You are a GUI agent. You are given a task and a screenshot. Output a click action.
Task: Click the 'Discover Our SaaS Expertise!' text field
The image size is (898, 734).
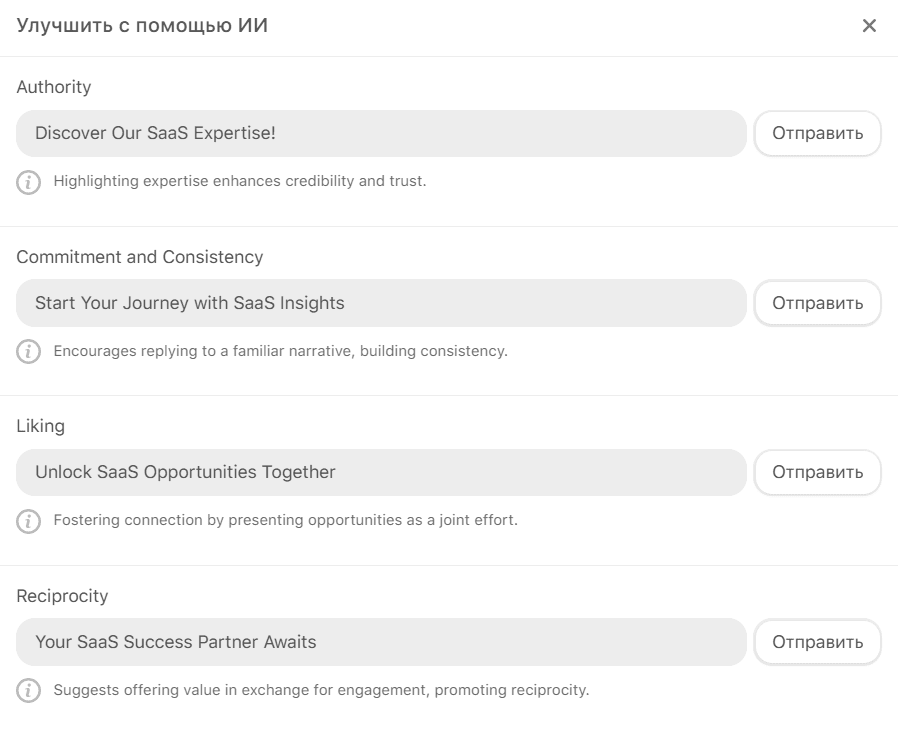coord(381,134)
